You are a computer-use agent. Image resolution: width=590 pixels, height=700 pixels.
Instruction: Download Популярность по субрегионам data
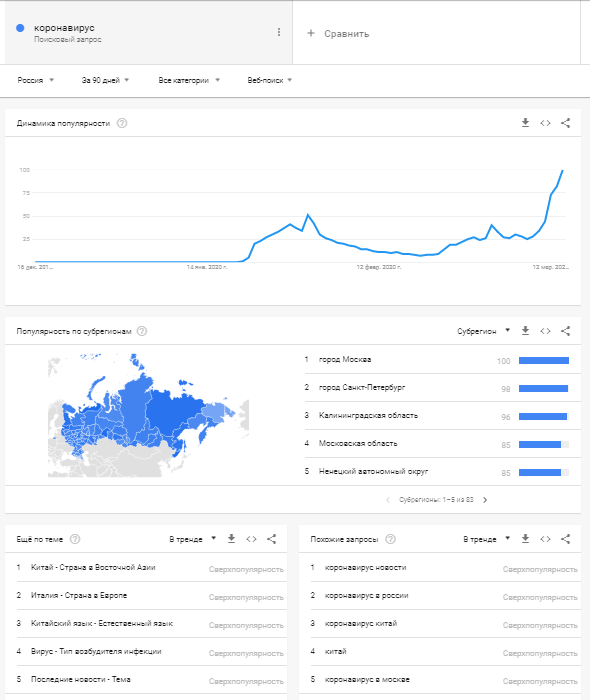525,331
